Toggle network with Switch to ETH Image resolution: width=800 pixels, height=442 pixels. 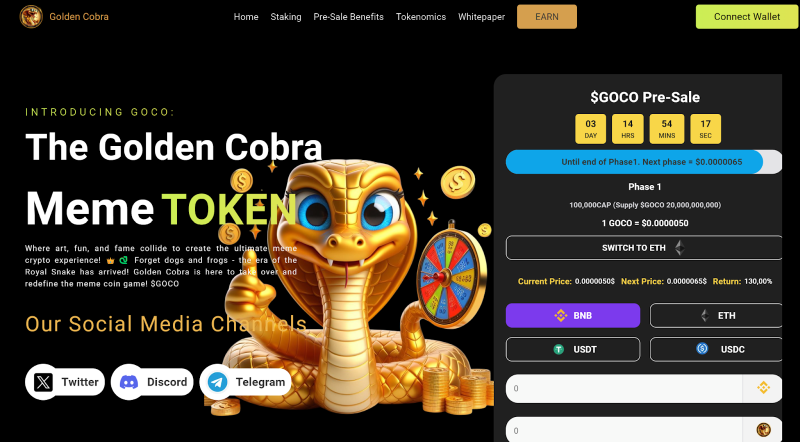click(644, 248)
